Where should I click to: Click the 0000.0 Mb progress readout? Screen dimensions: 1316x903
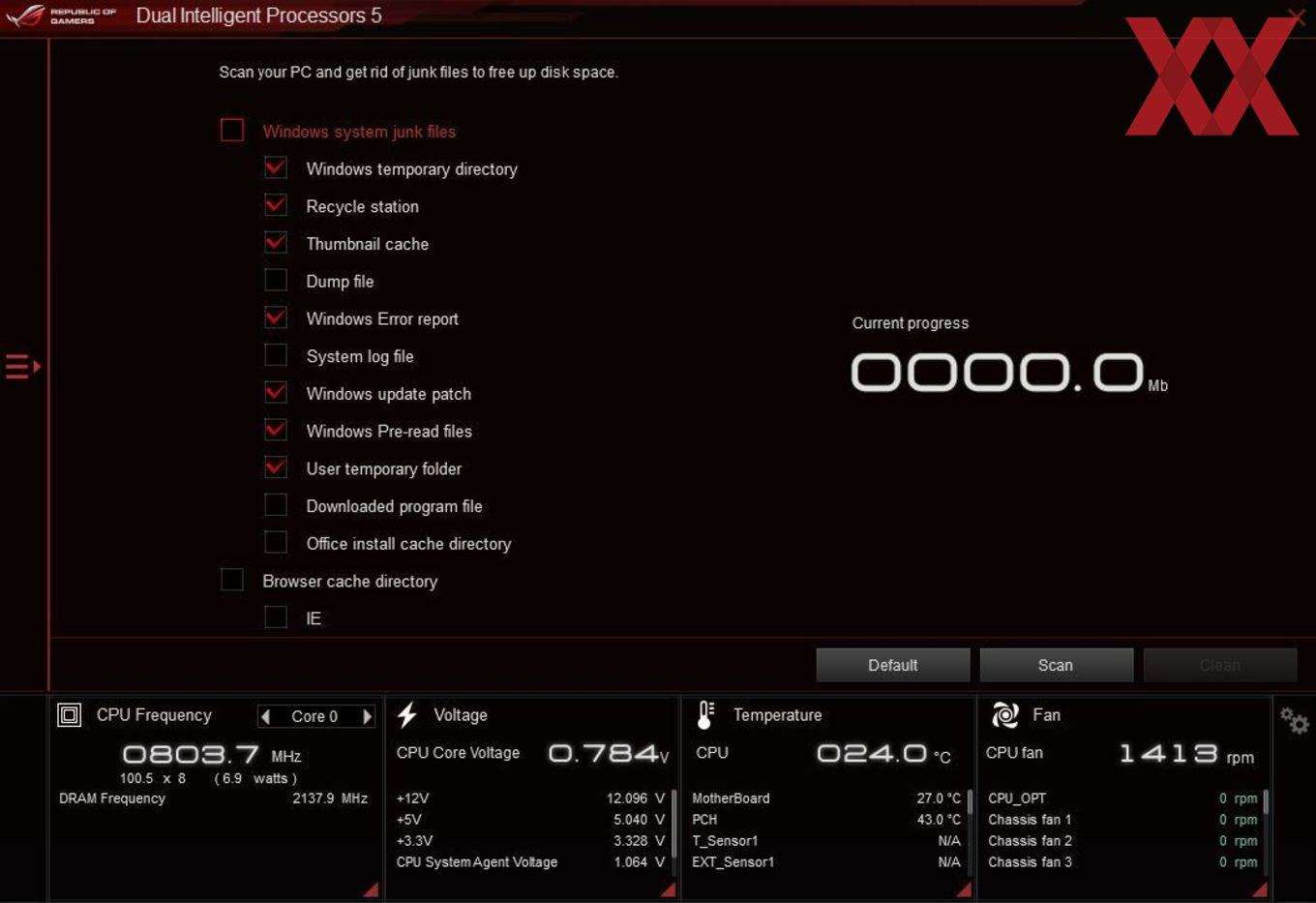[1009, 373]
